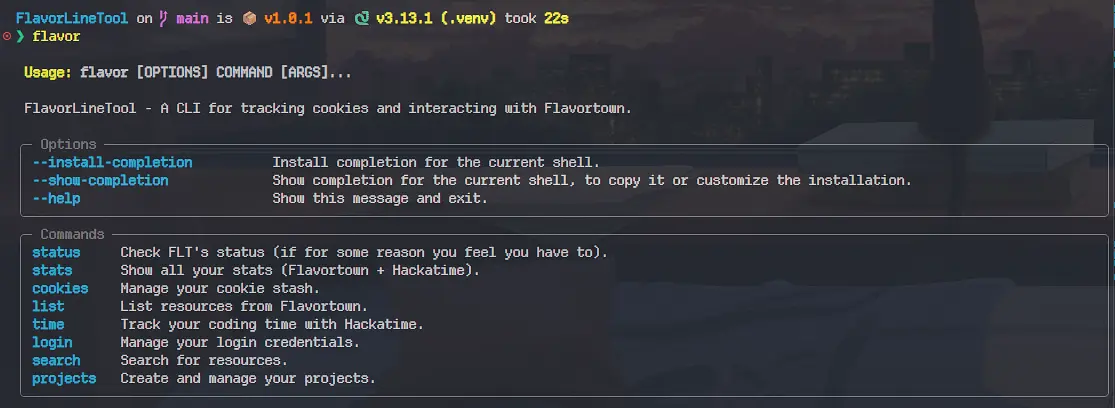Click the "projects" command
Image resolution: width=1115 pixels, height=408 pixels.
pos(64,378)
